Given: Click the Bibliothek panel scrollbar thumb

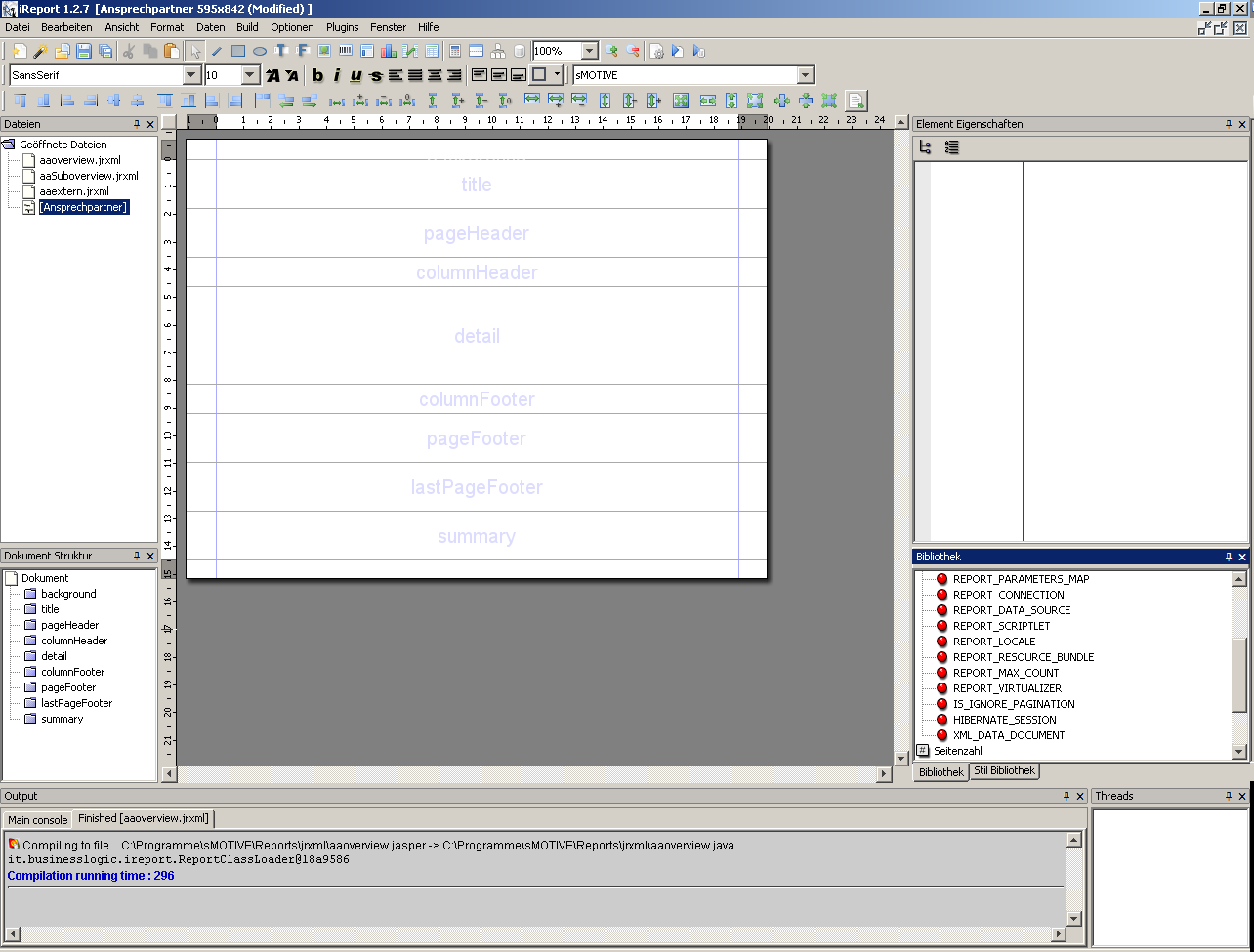Looking at the screenshot, I should point(1238,676).
